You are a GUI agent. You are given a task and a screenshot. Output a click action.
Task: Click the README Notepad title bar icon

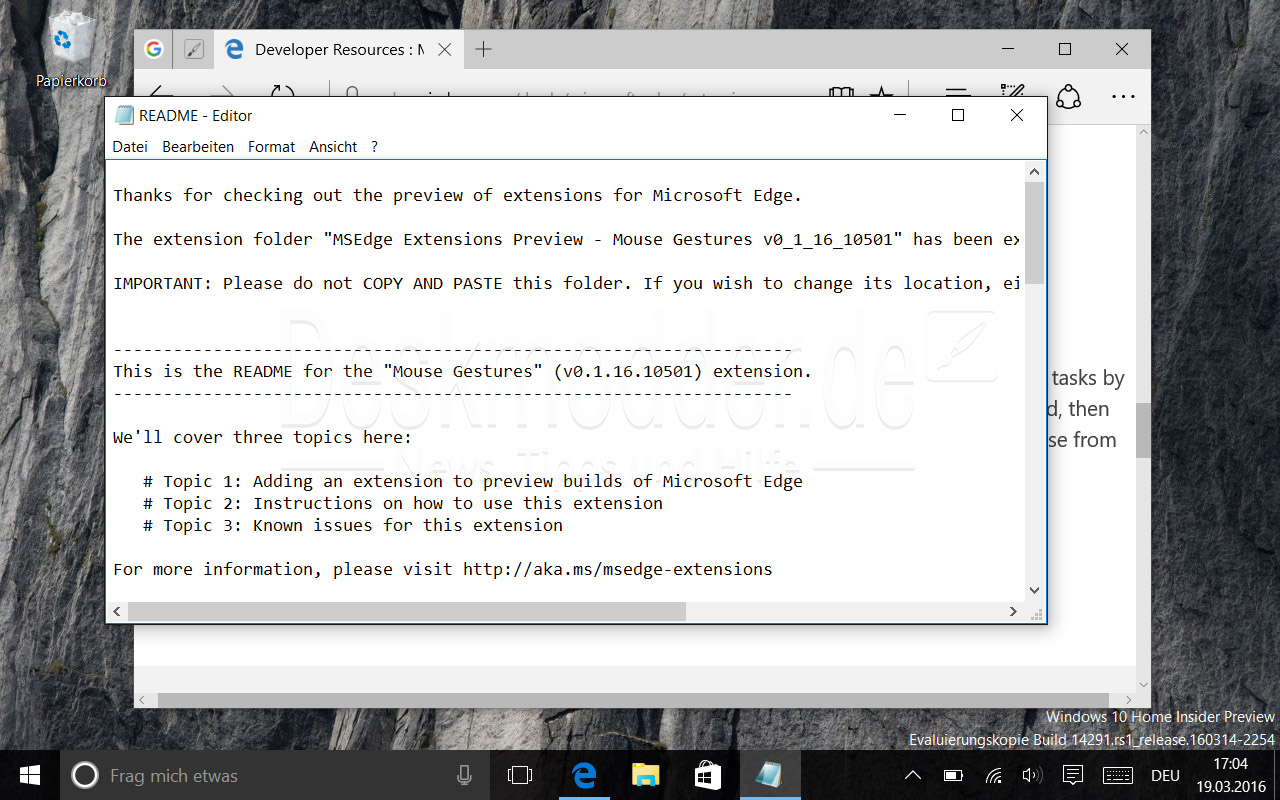[124, 115]
